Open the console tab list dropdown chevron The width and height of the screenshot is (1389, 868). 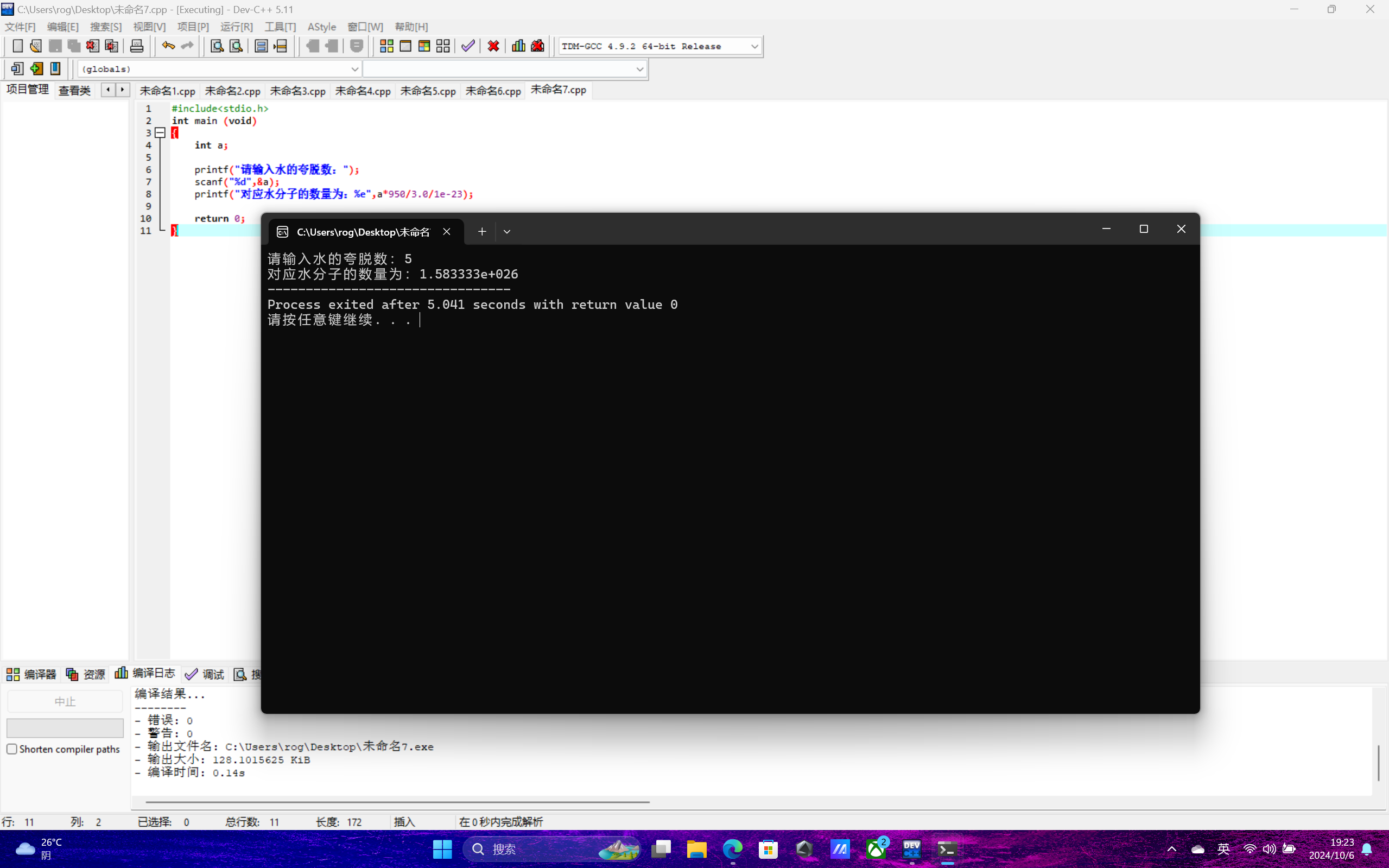coord(507,232)
